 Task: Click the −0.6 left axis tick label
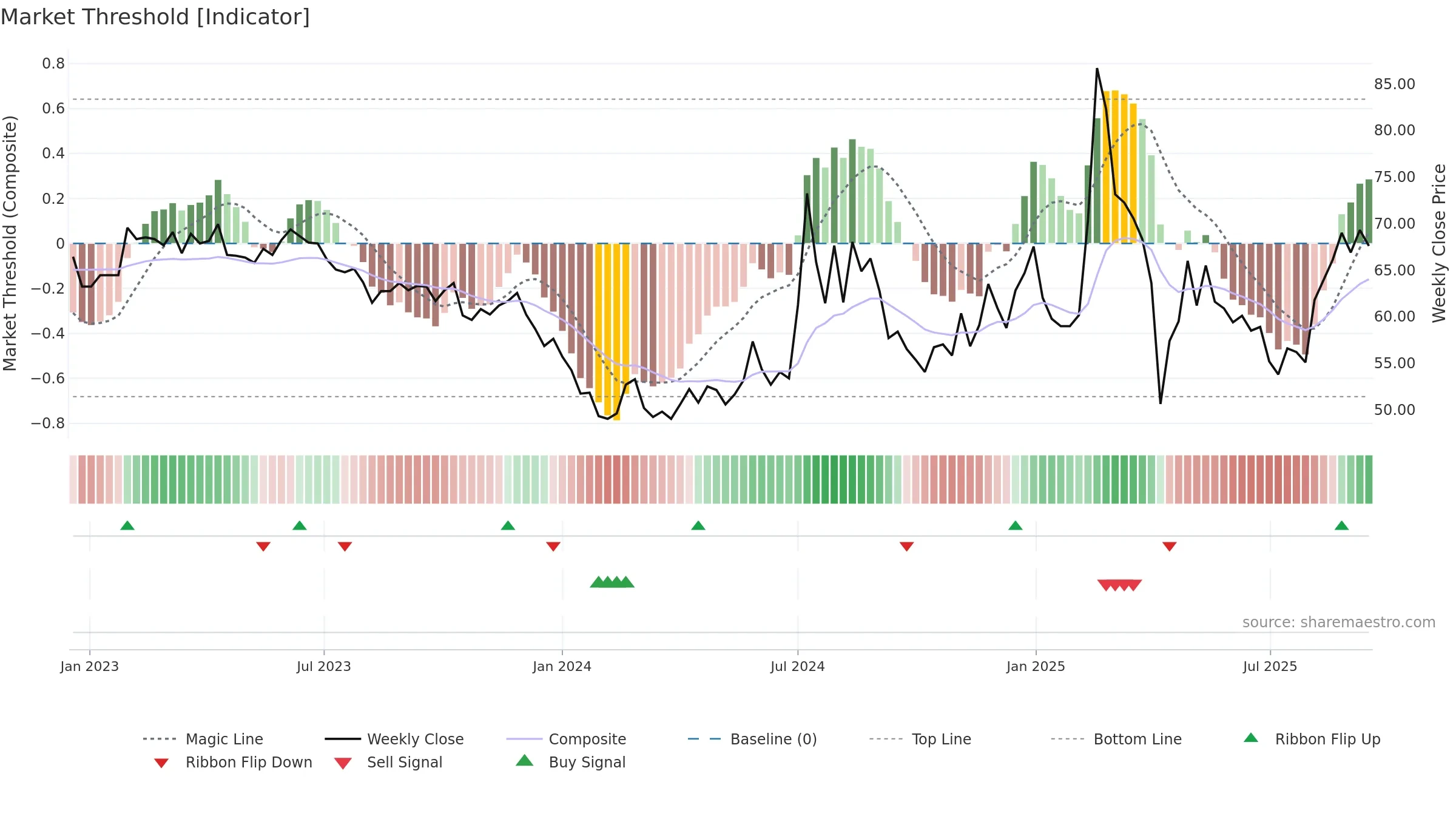(48, 379)
